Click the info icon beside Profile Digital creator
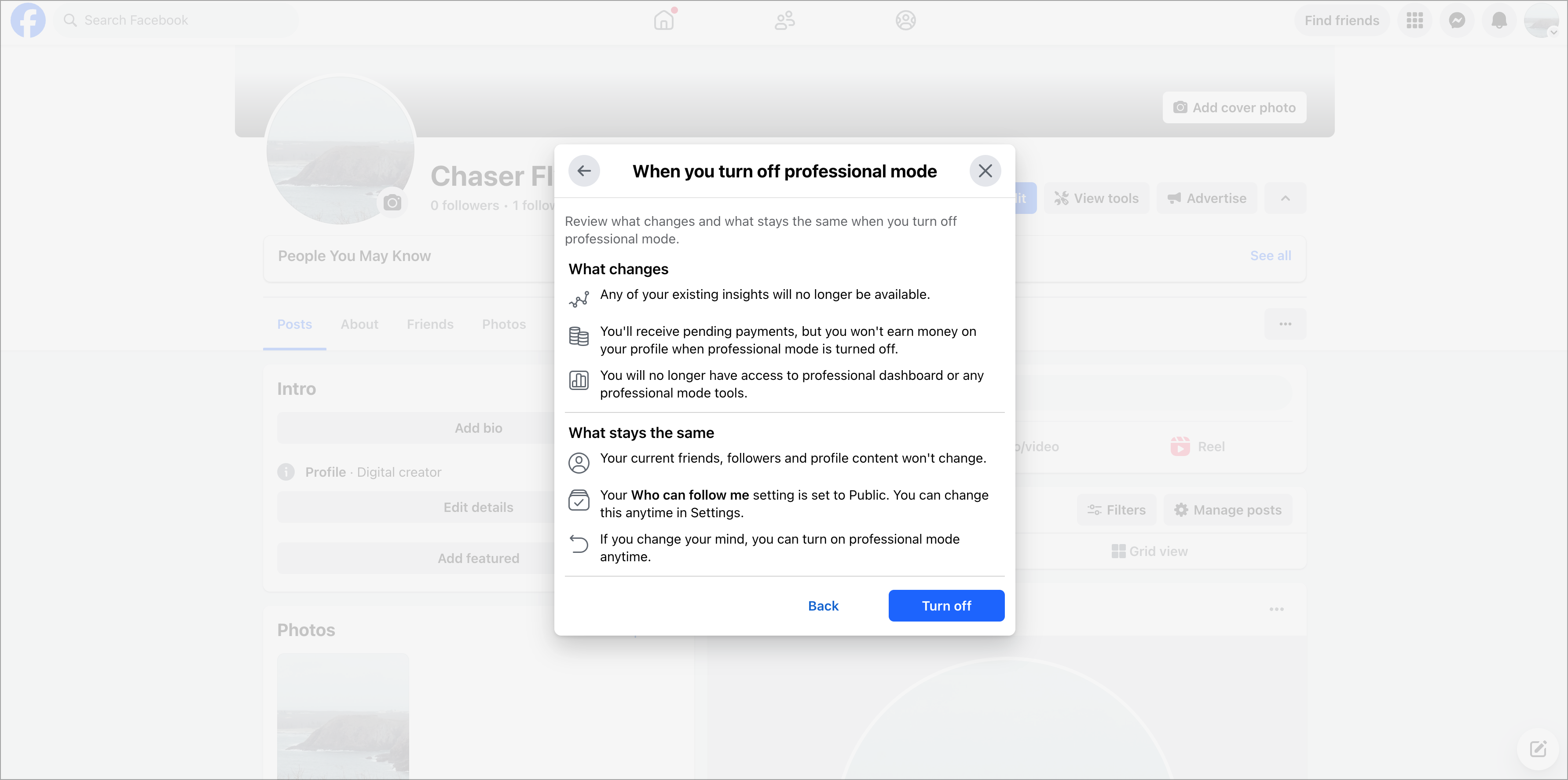Viewport: 1568px width, 780px height. 286,472
